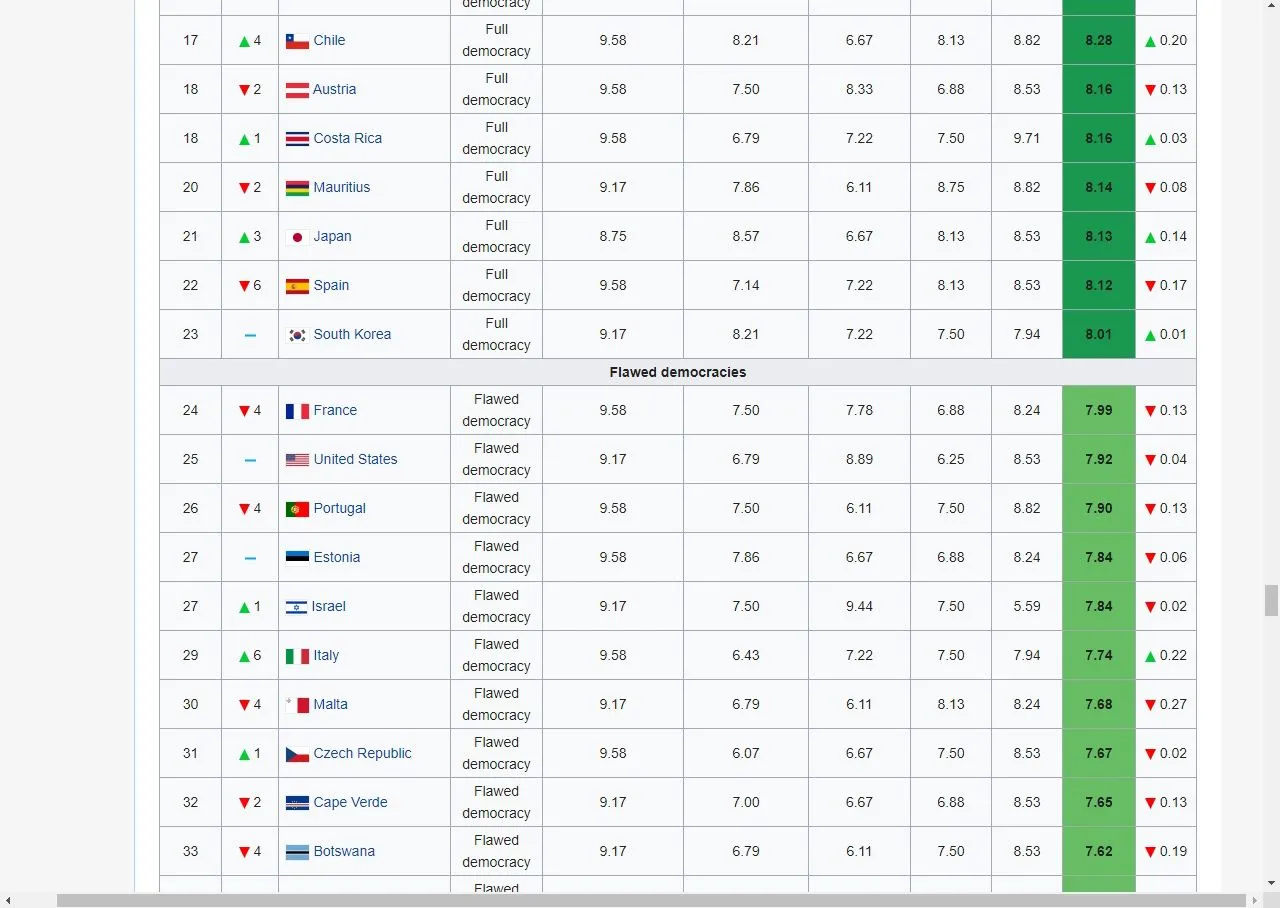Click the Czech Republic flag icon
Screen dimensions: 1280x908
tap(296, 753)
